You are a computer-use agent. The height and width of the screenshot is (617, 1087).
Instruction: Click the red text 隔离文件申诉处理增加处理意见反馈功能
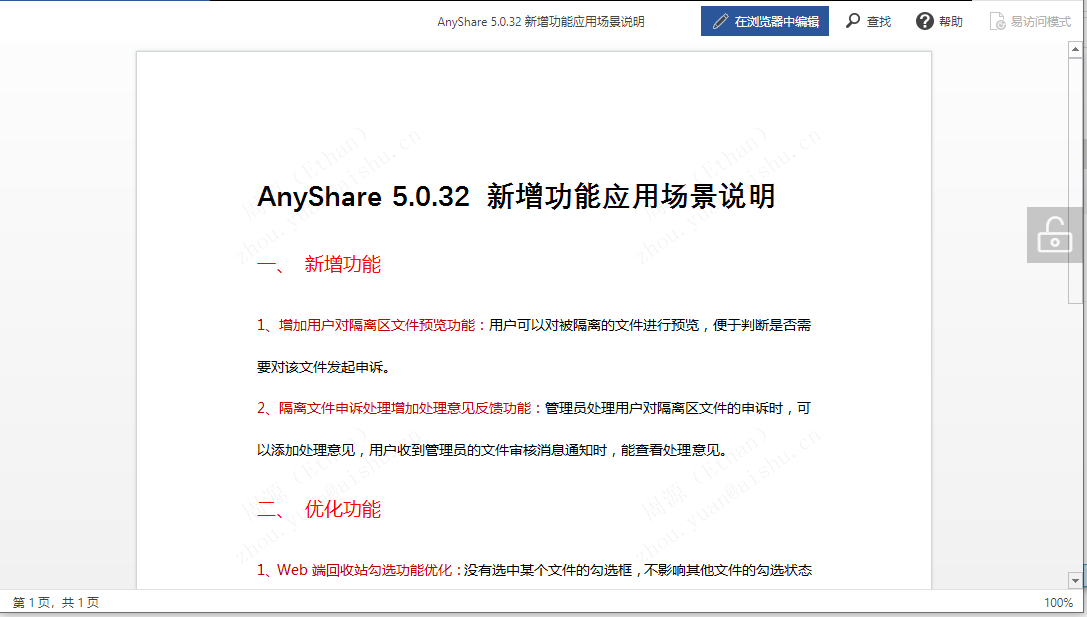[x=405, y=408]
